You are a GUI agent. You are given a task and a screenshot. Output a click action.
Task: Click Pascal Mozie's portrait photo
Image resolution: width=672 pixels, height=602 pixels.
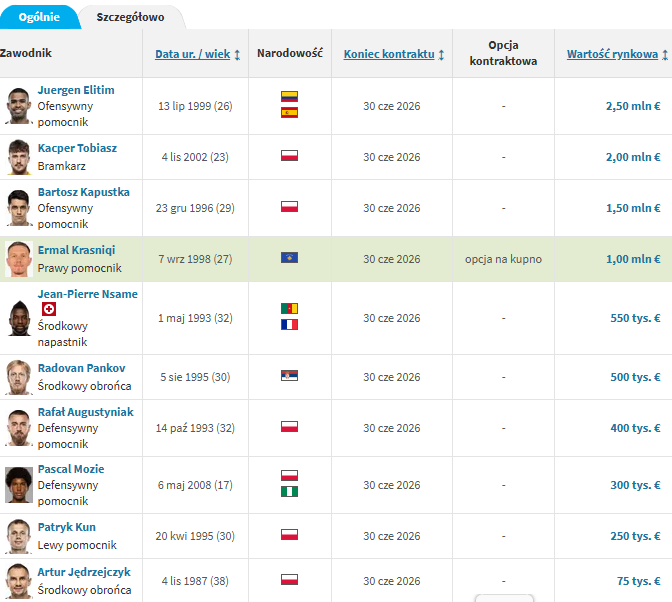[19, 485]
